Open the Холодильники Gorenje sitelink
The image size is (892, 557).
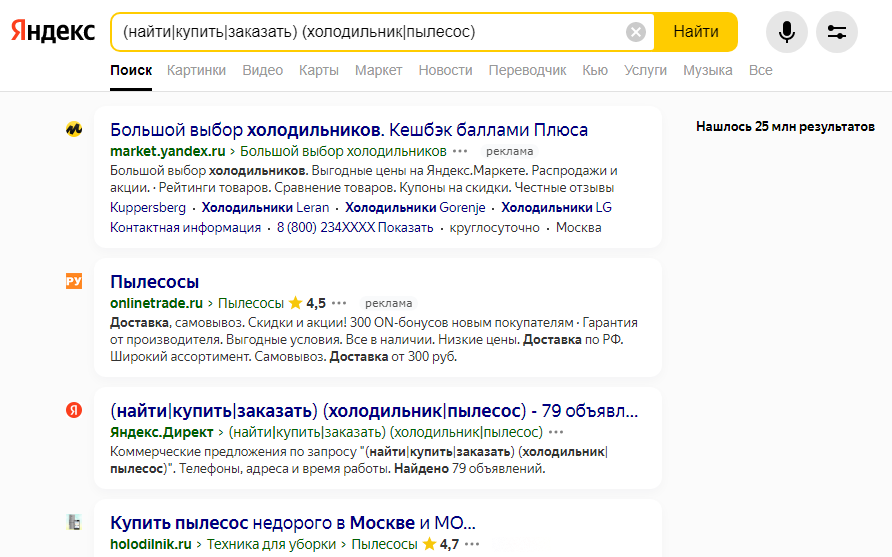point(415,208)
